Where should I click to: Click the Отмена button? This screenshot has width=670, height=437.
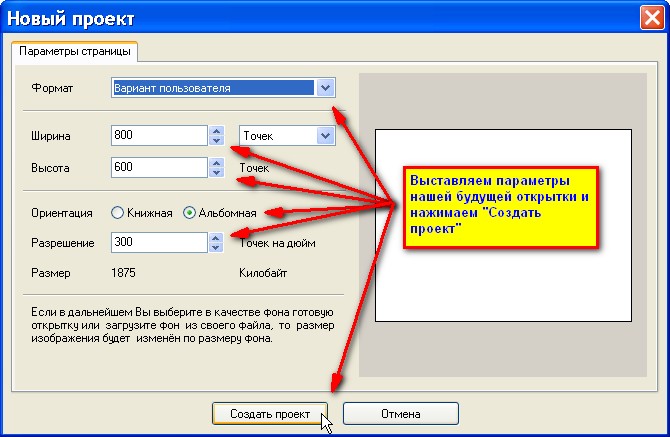[x=400, y=414]
